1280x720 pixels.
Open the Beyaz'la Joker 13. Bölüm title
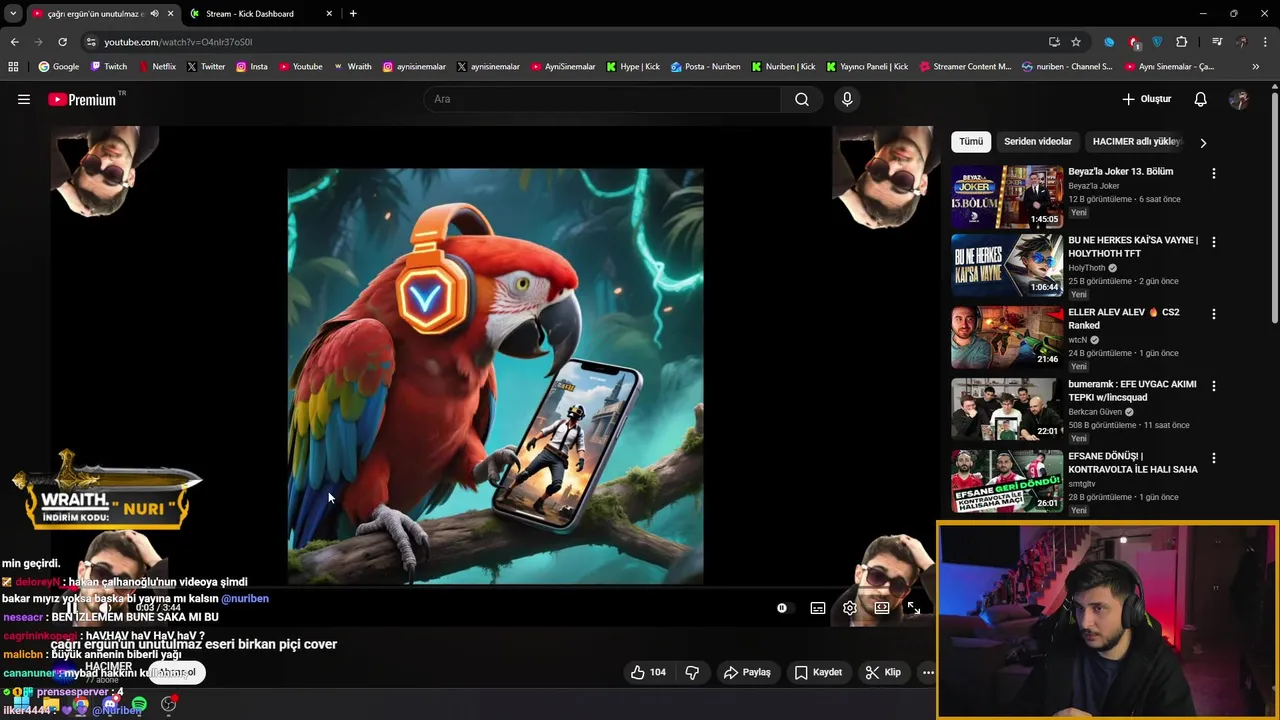pos(1120,172)
